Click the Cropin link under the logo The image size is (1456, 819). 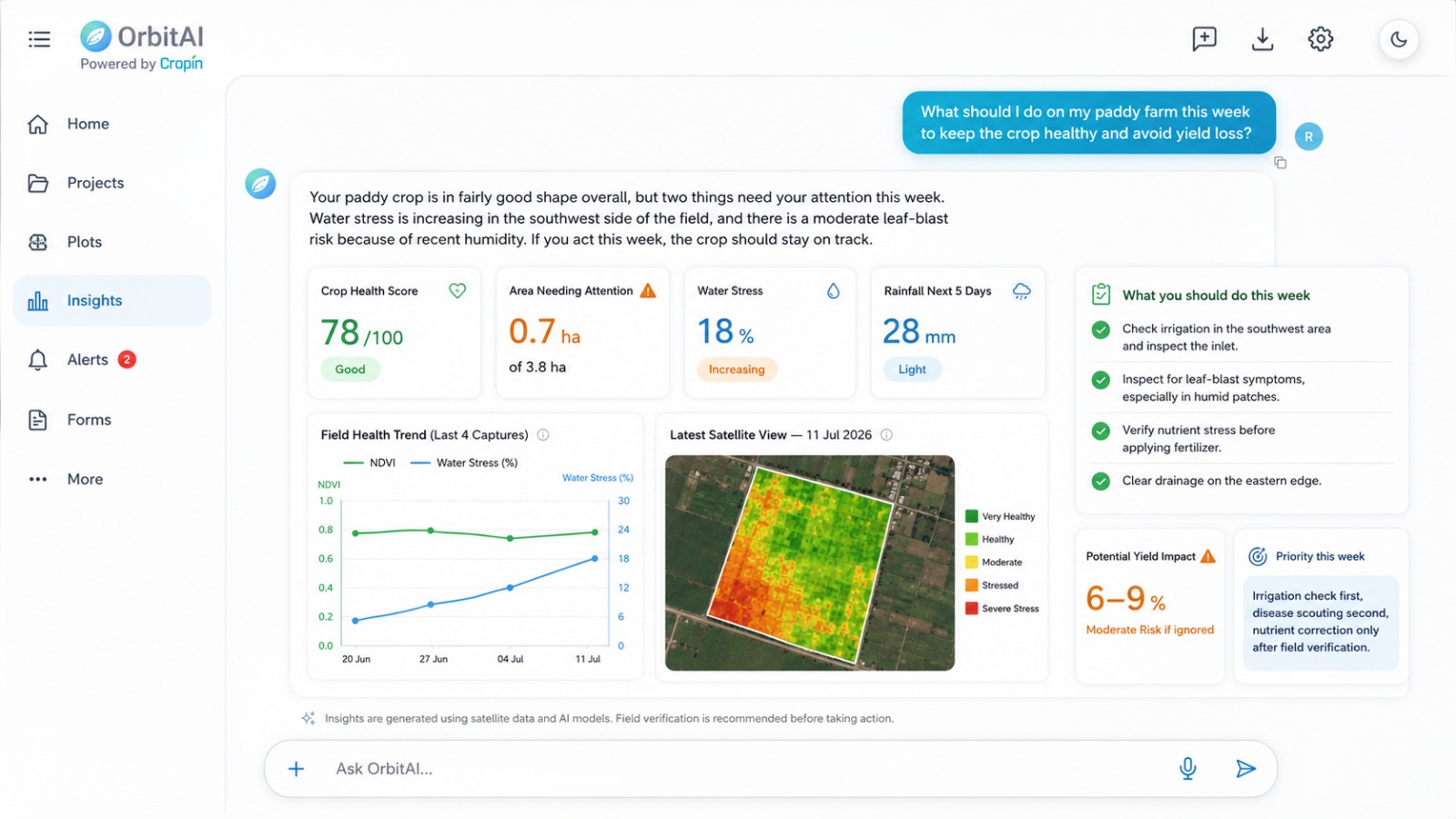(181, 64)
